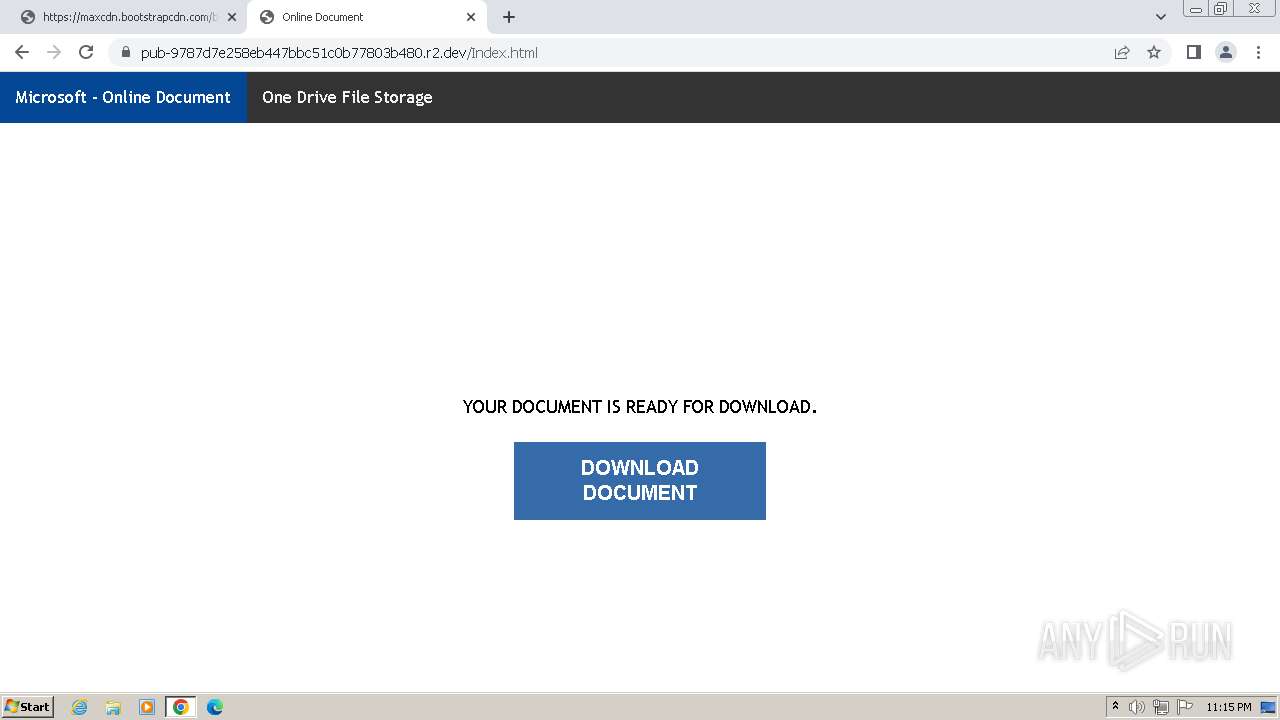Minimize the Chrome window
1280x720 pixels.
(1196, 8)
